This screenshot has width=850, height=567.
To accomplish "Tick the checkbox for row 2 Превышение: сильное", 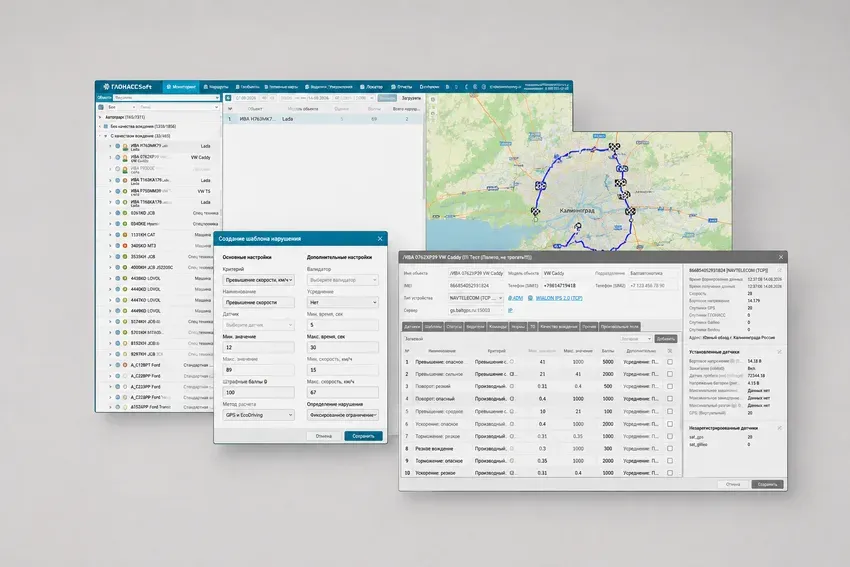I will pyautogui.click(x=670, y=374).
